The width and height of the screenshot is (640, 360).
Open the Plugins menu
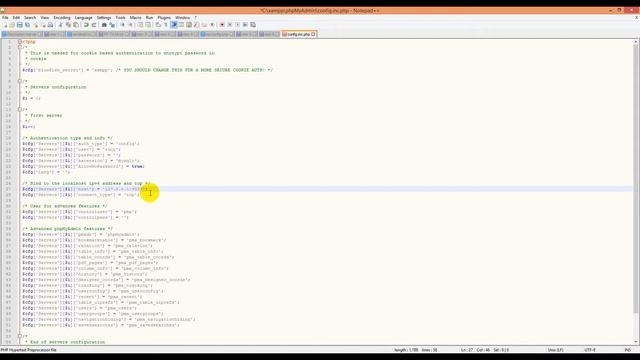point(164,18)
